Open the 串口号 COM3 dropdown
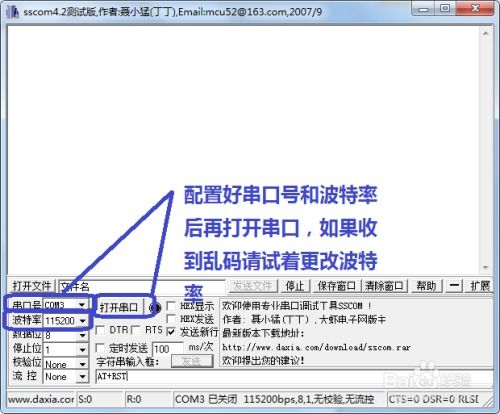This screenshot has width=500, height=414. [66, 304]
